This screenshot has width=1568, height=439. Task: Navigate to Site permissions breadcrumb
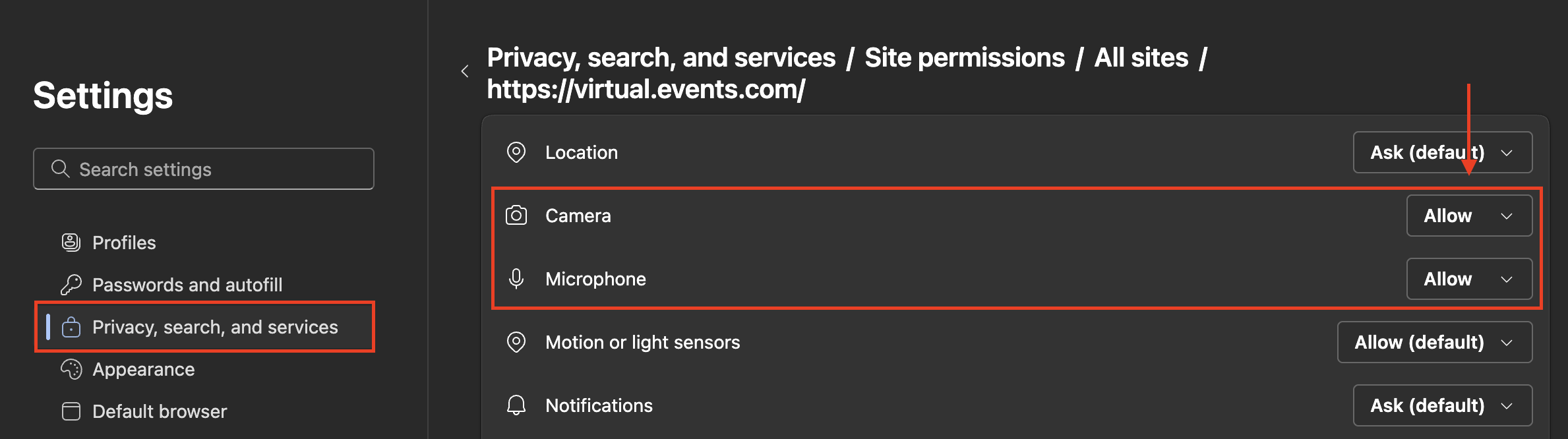click(x=964, y=58)
